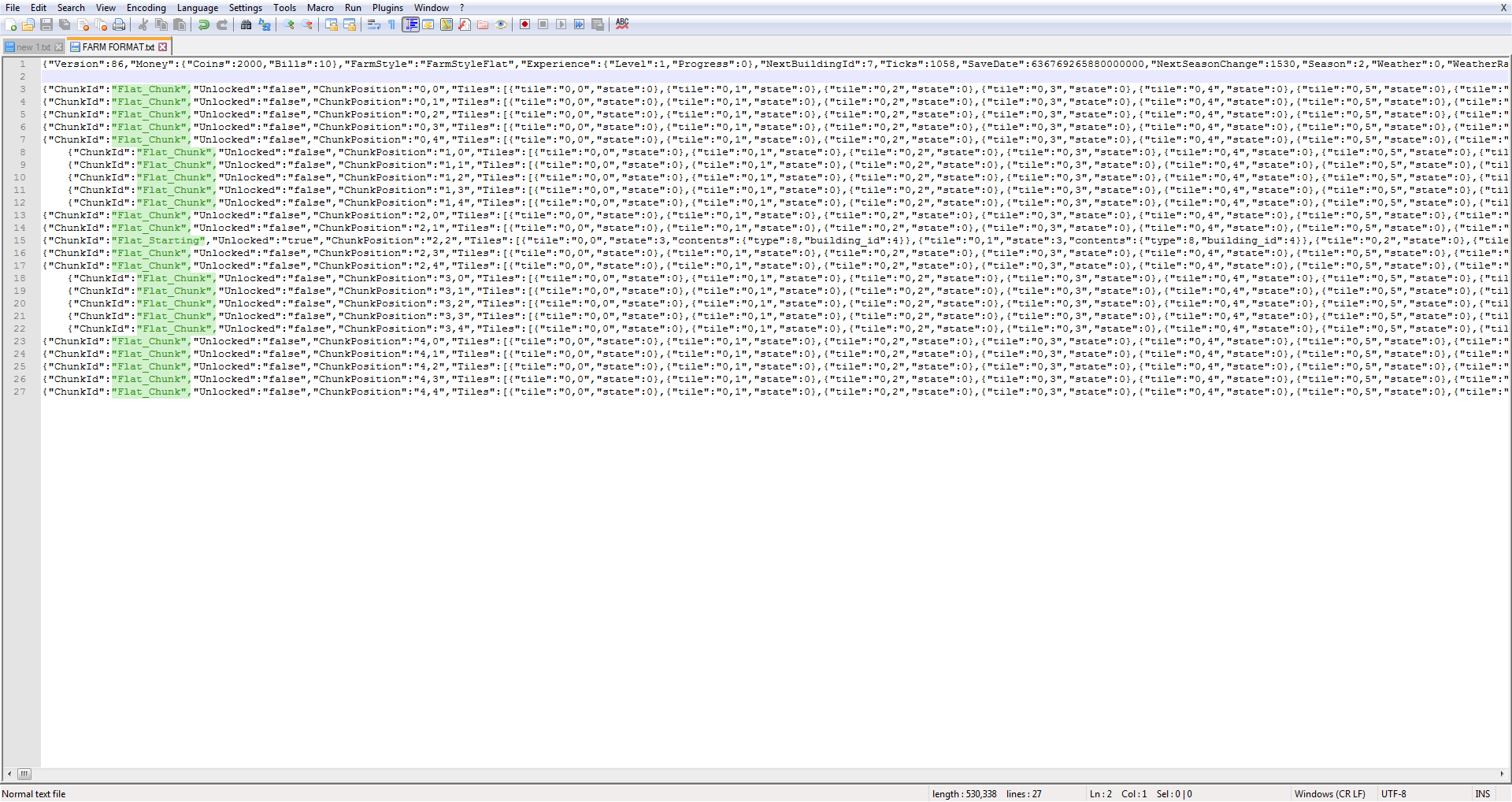Open the Settings menu
Viewport: 1512px width, 802px height.
point(246,8)
